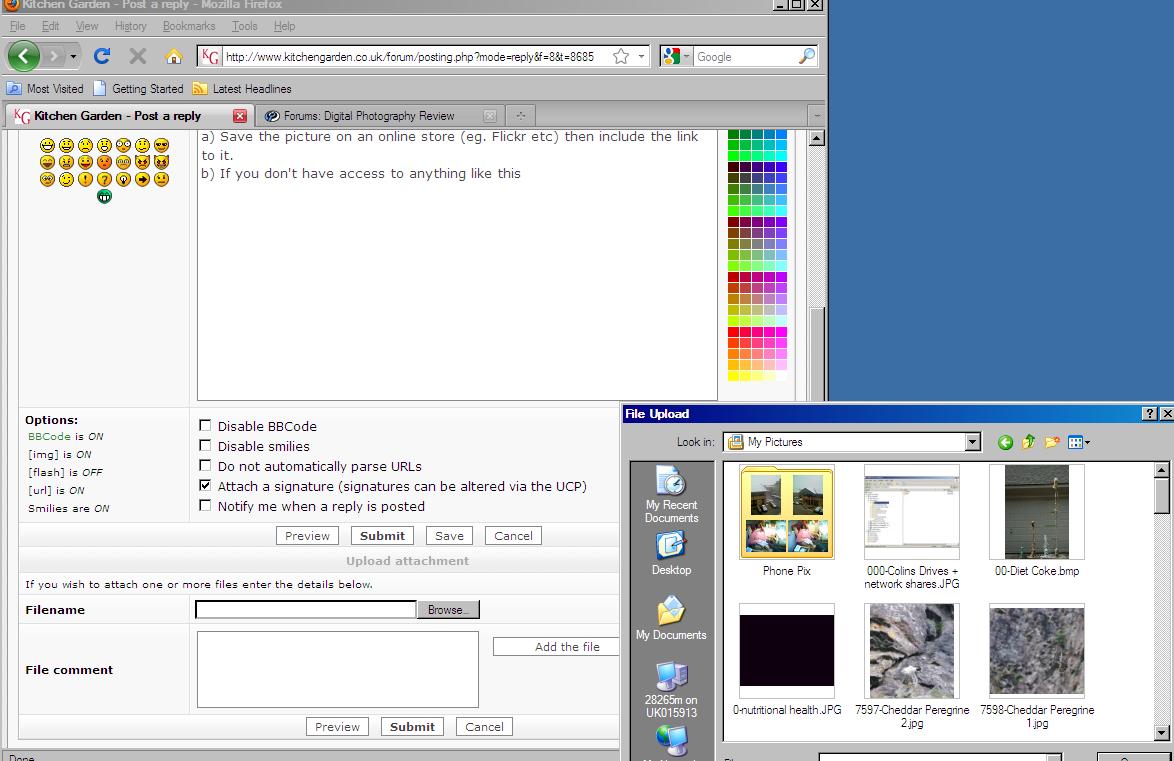This screenshot has width=1174, height=761.
Task: Expand the Look in folder dropdown
Action: [973, 442]
